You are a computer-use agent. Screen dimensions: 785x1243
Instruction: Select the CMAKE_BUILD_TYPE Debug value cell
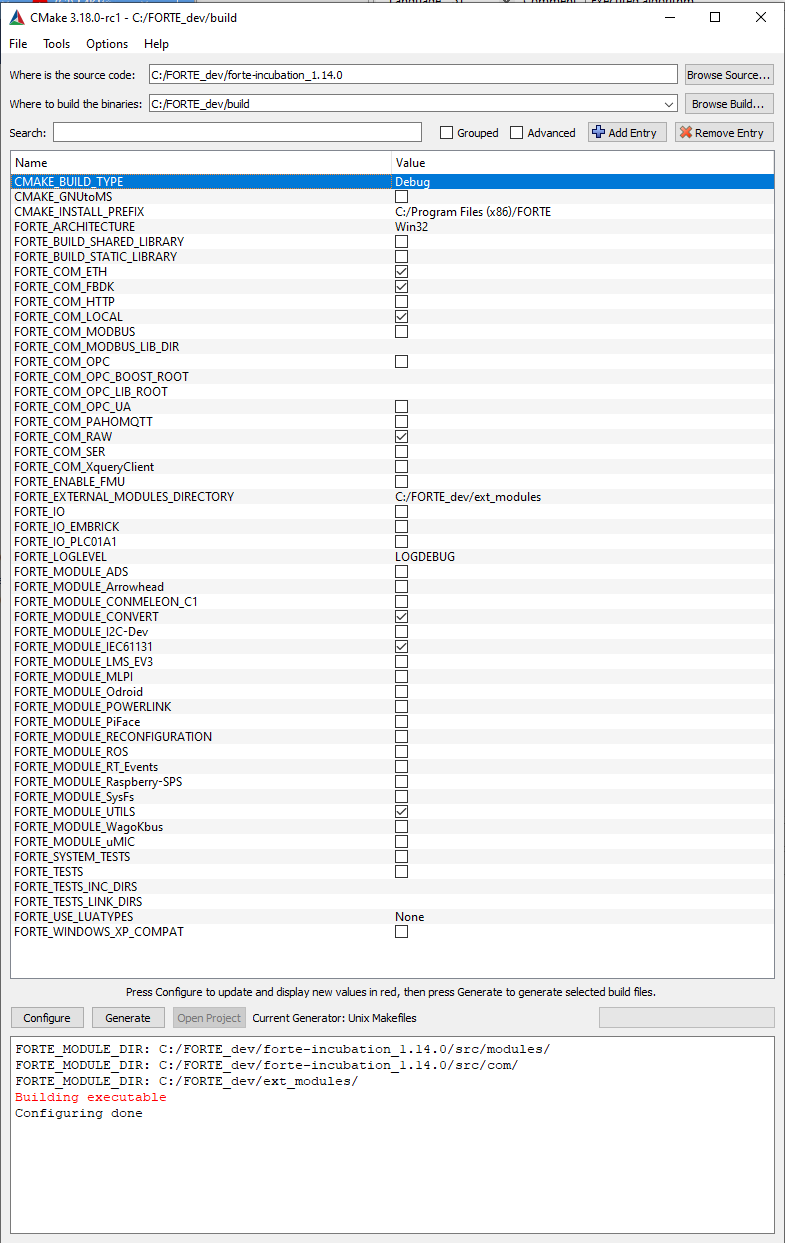click(583, 182)
